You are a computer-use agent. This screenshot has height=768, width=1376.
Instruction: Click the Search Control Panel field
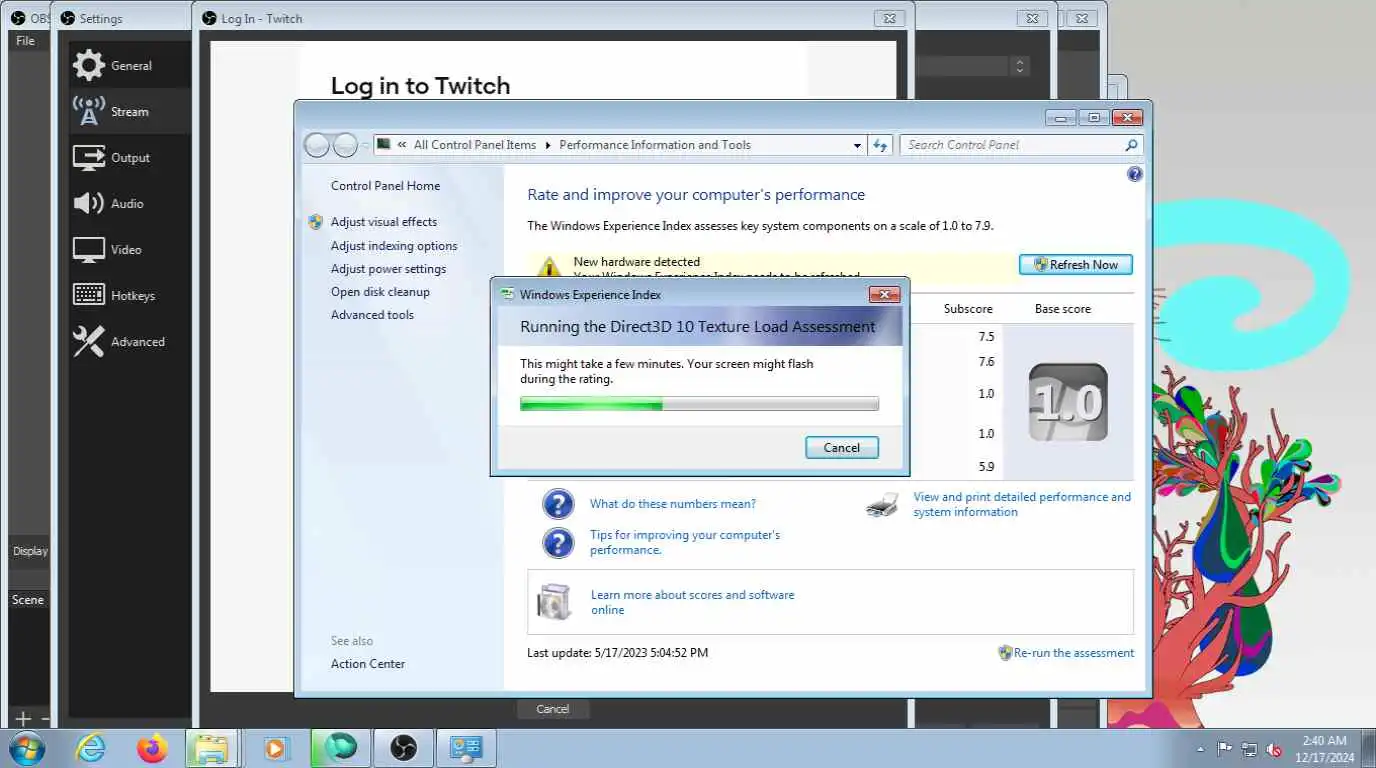(x=1010, y=145)
